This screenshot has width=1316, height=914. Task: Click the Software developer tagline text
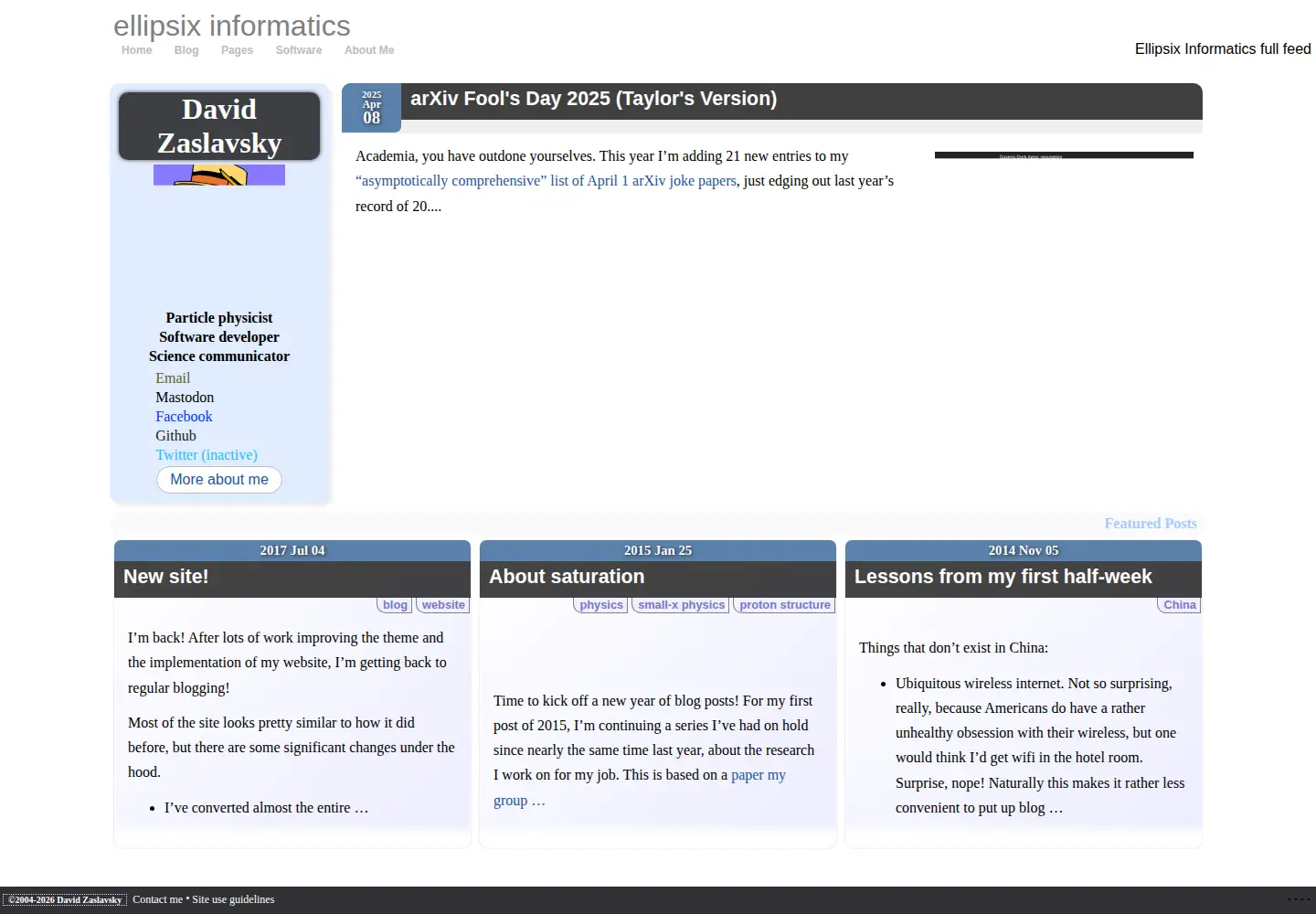tap(219, 337)
